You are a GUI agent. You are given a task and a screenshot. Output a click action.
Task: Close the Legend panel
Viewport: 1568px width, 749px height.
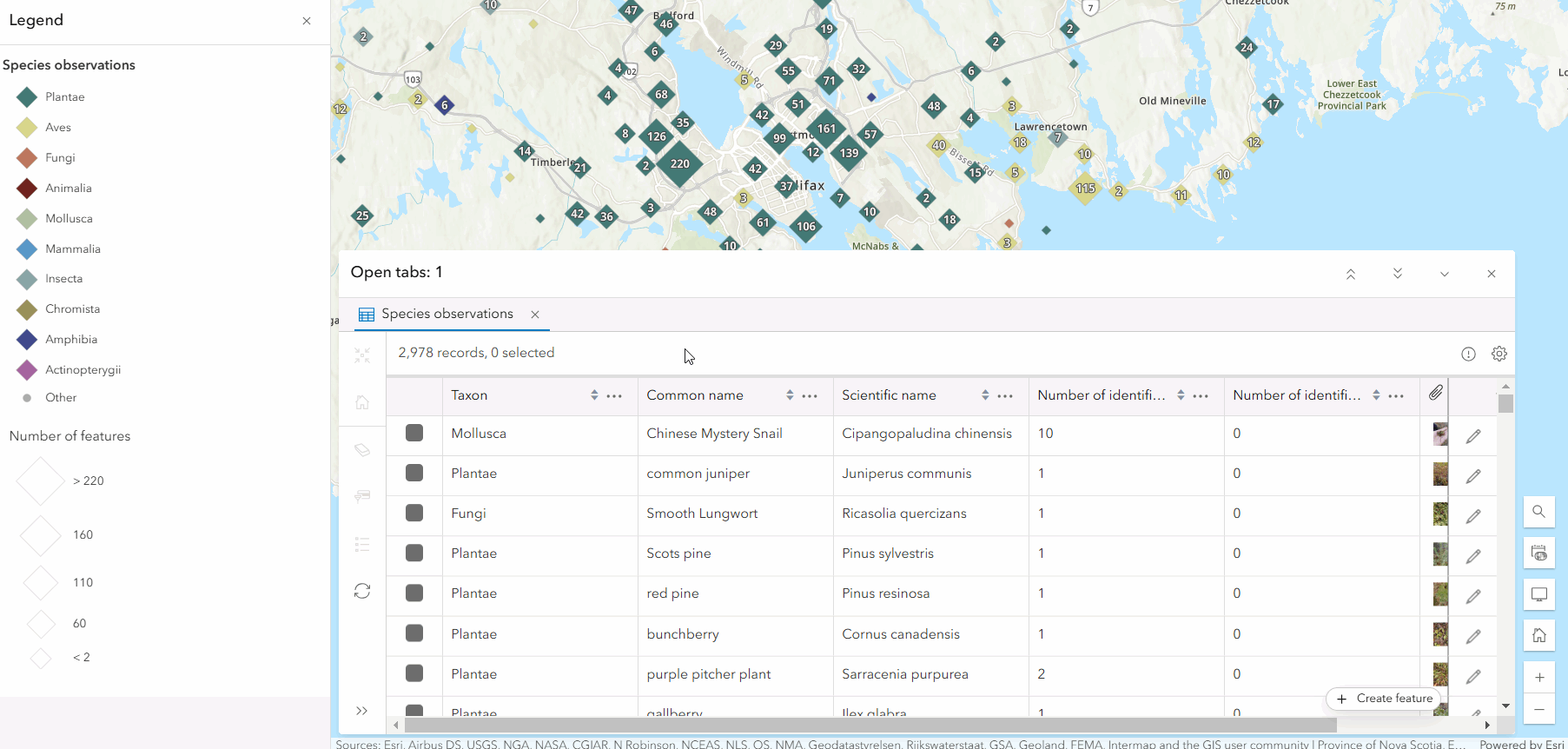point(307,21)
